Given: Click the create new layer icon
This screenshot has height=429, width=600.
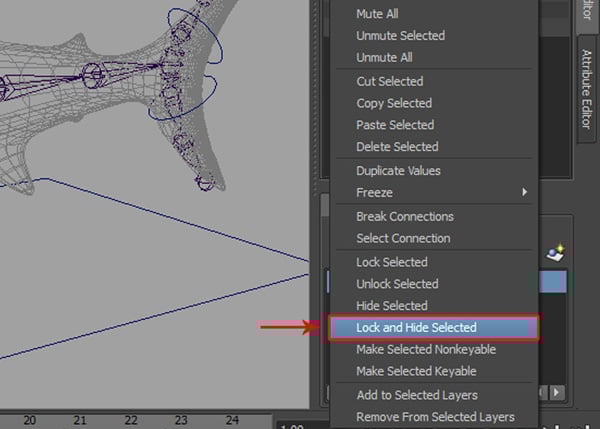Looking at the screenshot, I should pyautogui.click(x=556, y=253).
